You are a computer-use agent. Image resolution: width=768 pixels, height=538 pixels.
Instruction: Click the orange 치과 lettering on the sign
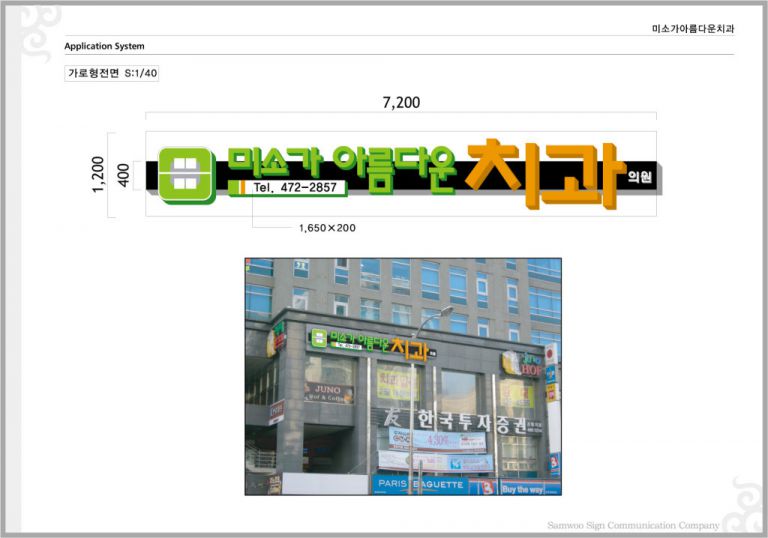coord(545,175)
